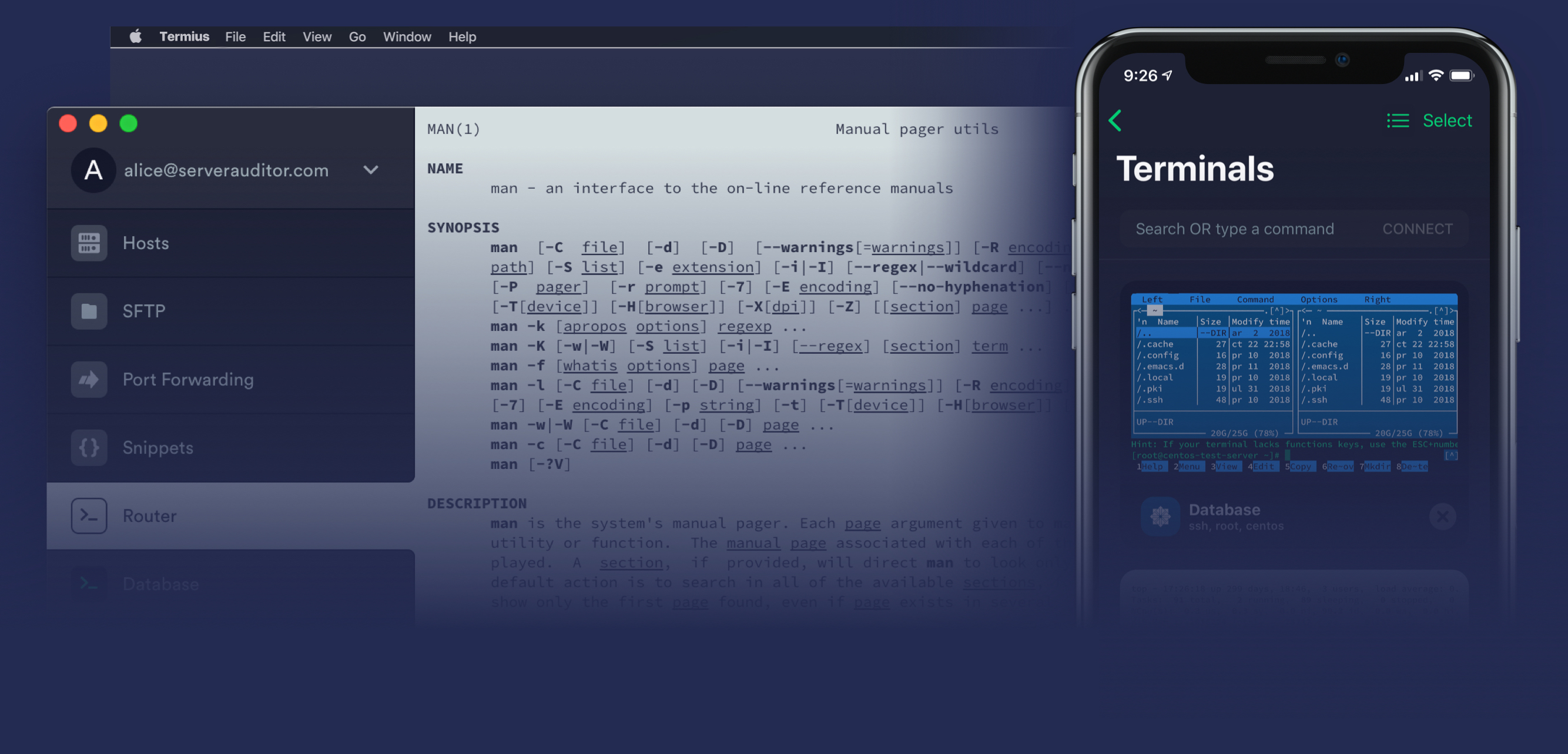1568x754 pixels.
Task: Expand the alice@serverauditor.com account dropdown
Action: point(372,170)
